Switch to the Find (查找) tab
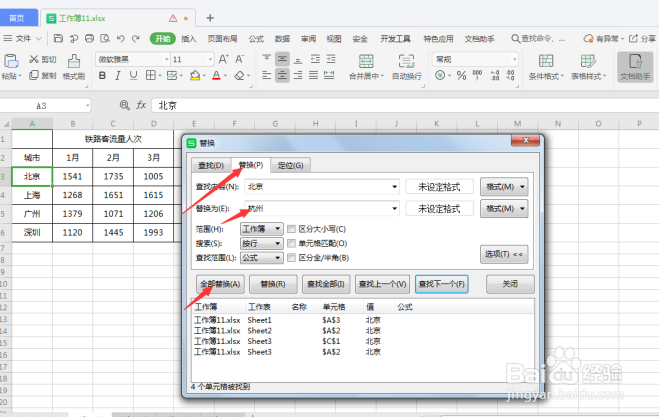659x417 pixels. point(211,165)
